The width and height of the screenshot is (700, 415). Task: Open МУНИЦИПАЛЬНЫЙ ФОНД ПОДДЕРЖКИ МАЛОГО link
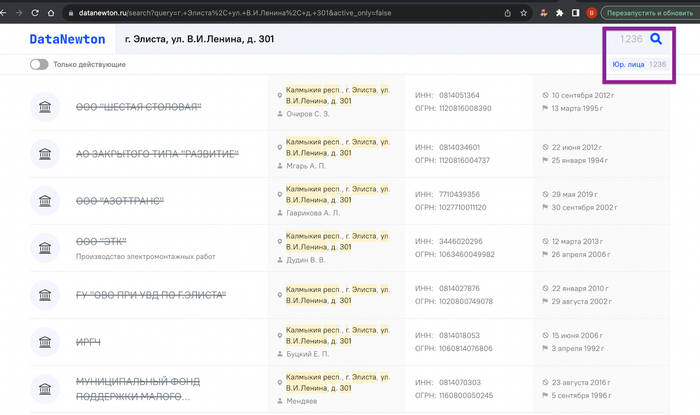pyautogui.click(x=138, y=389)
